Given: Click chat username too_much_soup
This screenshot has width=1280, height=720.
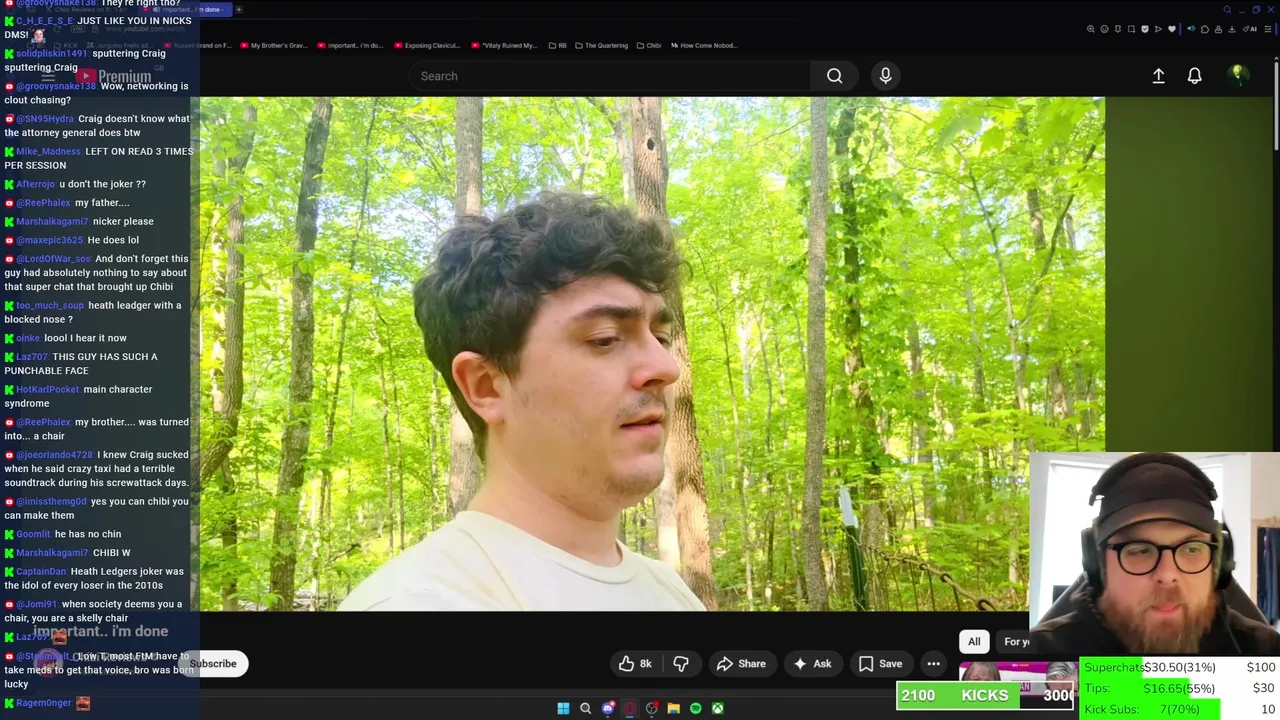Looking at the screenshot, I should point(50,306).
